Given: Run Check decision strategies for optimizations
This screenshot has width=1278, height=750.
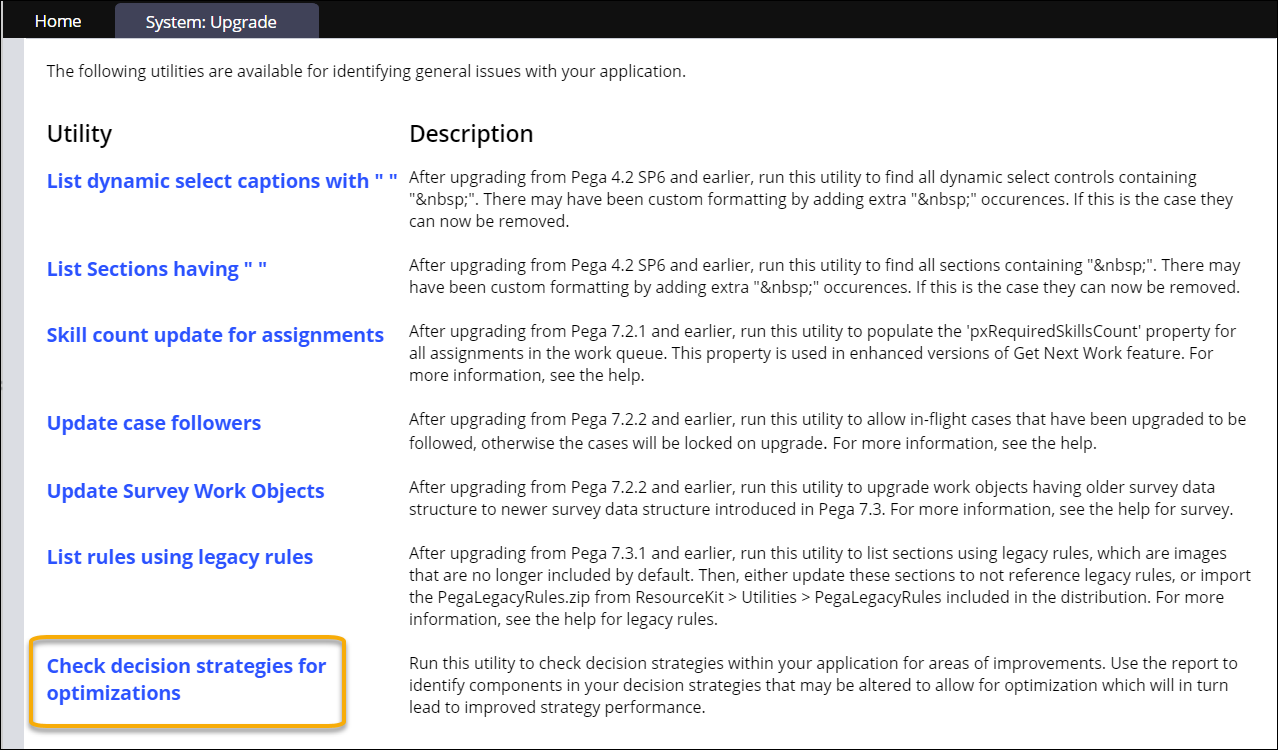Looking at the screenshot, I should 186,679.
